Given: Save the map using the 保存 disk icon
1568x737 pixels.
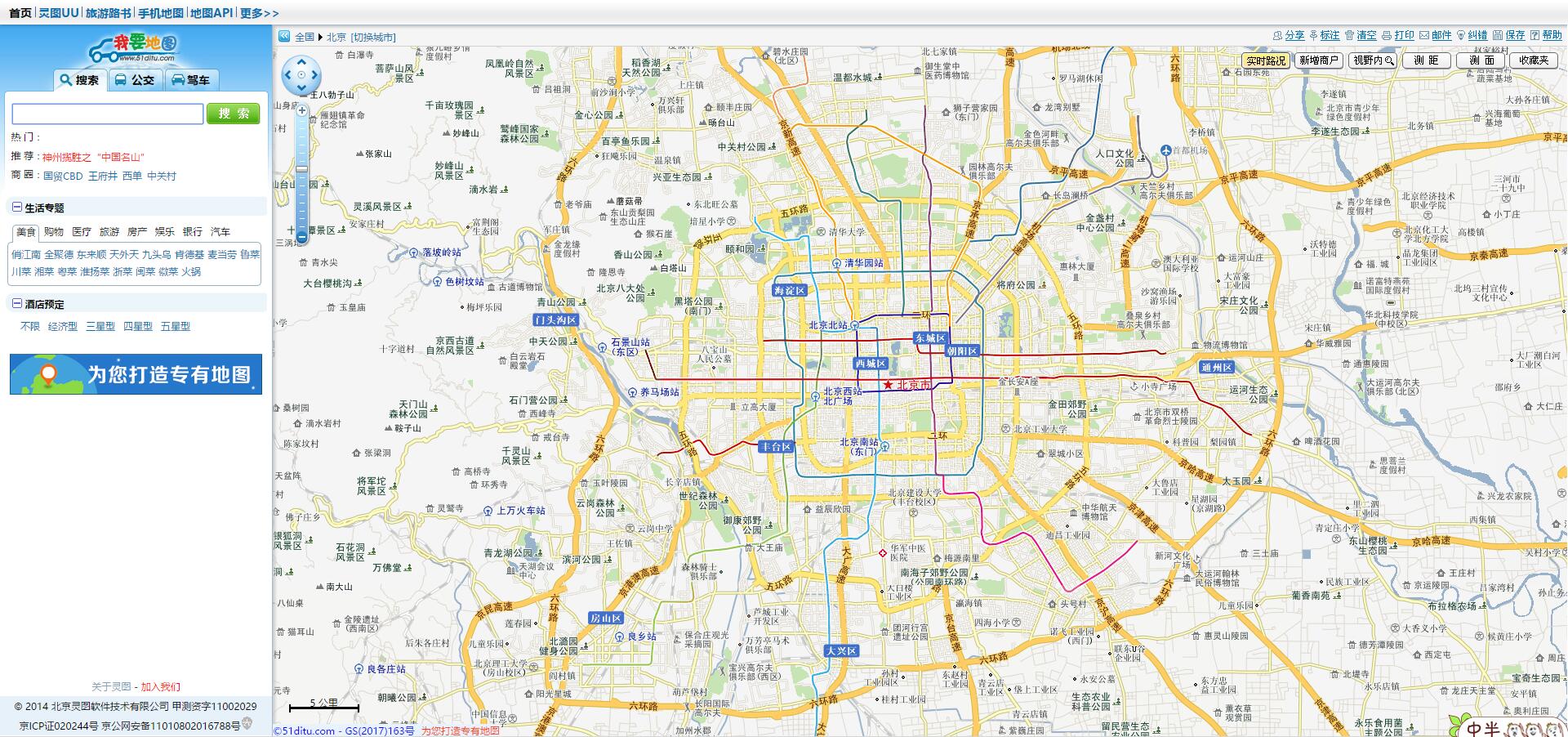Looking at the screenshot, I should (x=1498, y=37).
